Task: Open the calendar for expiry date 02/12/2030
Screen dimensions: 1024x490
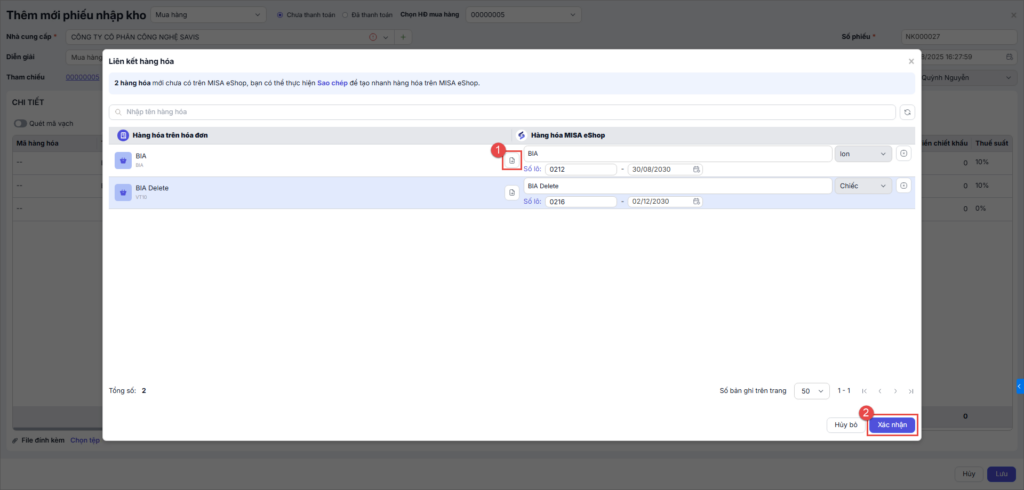Action: tap(696, 202)
